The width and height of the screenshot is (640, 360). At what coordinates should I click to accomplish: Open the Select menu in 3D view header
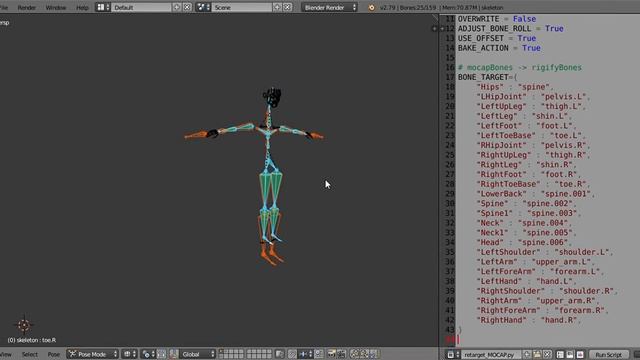pyautogui.click(x=29, y=354)
